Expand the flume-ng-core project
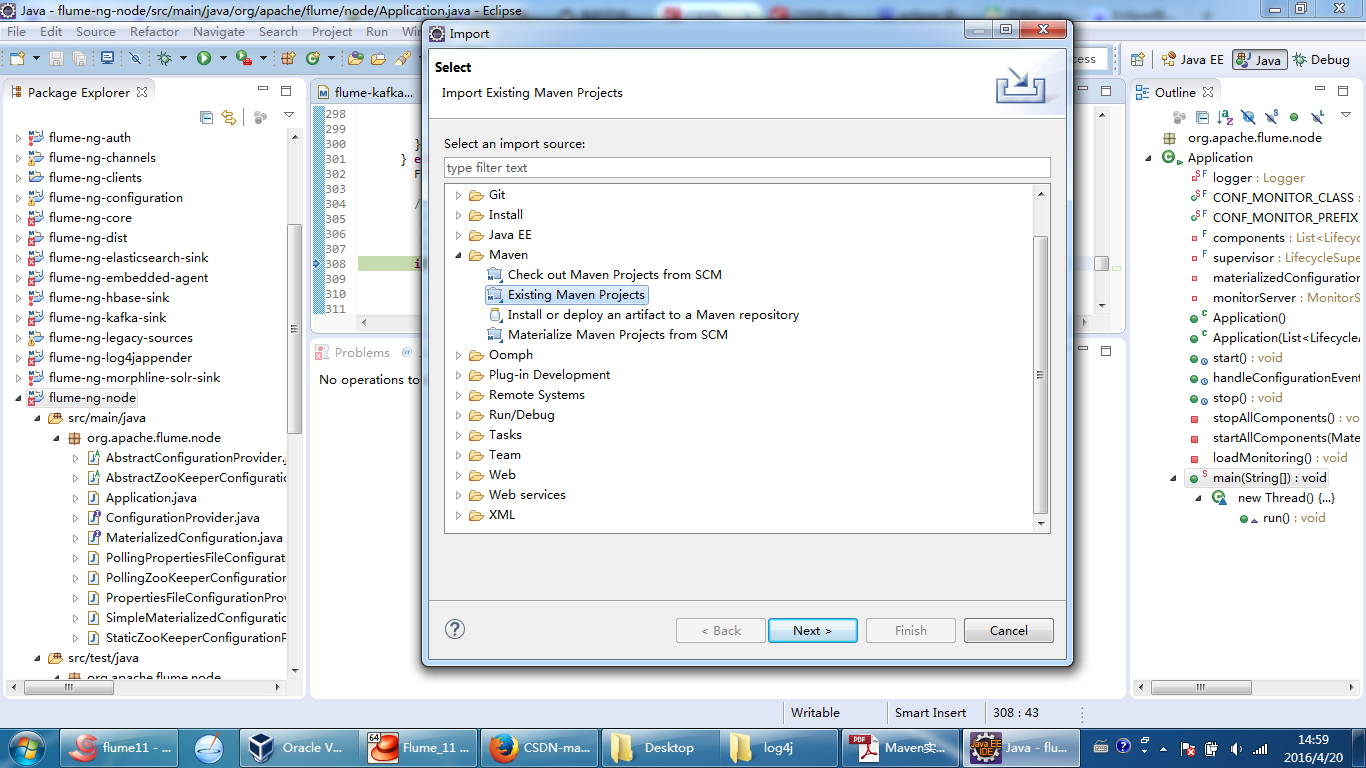 pyautogui.click(x=18, y=218)
